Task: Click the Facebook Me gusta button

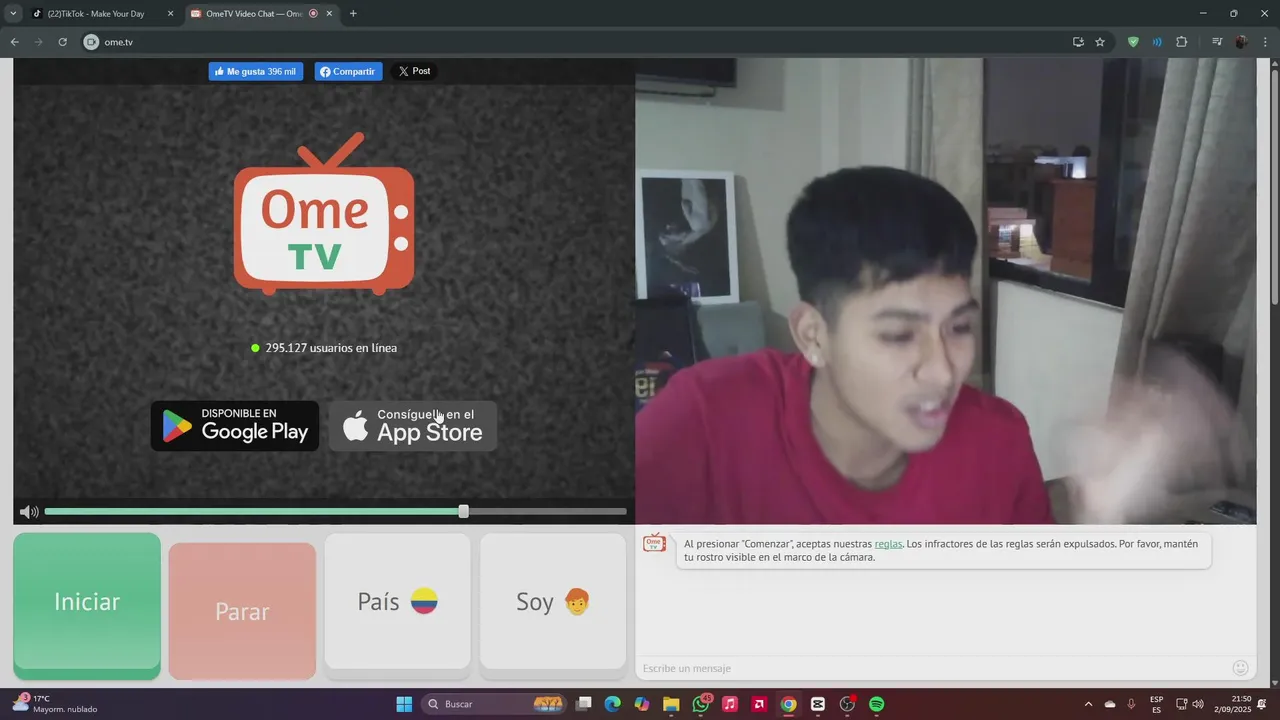Action: 256,71
